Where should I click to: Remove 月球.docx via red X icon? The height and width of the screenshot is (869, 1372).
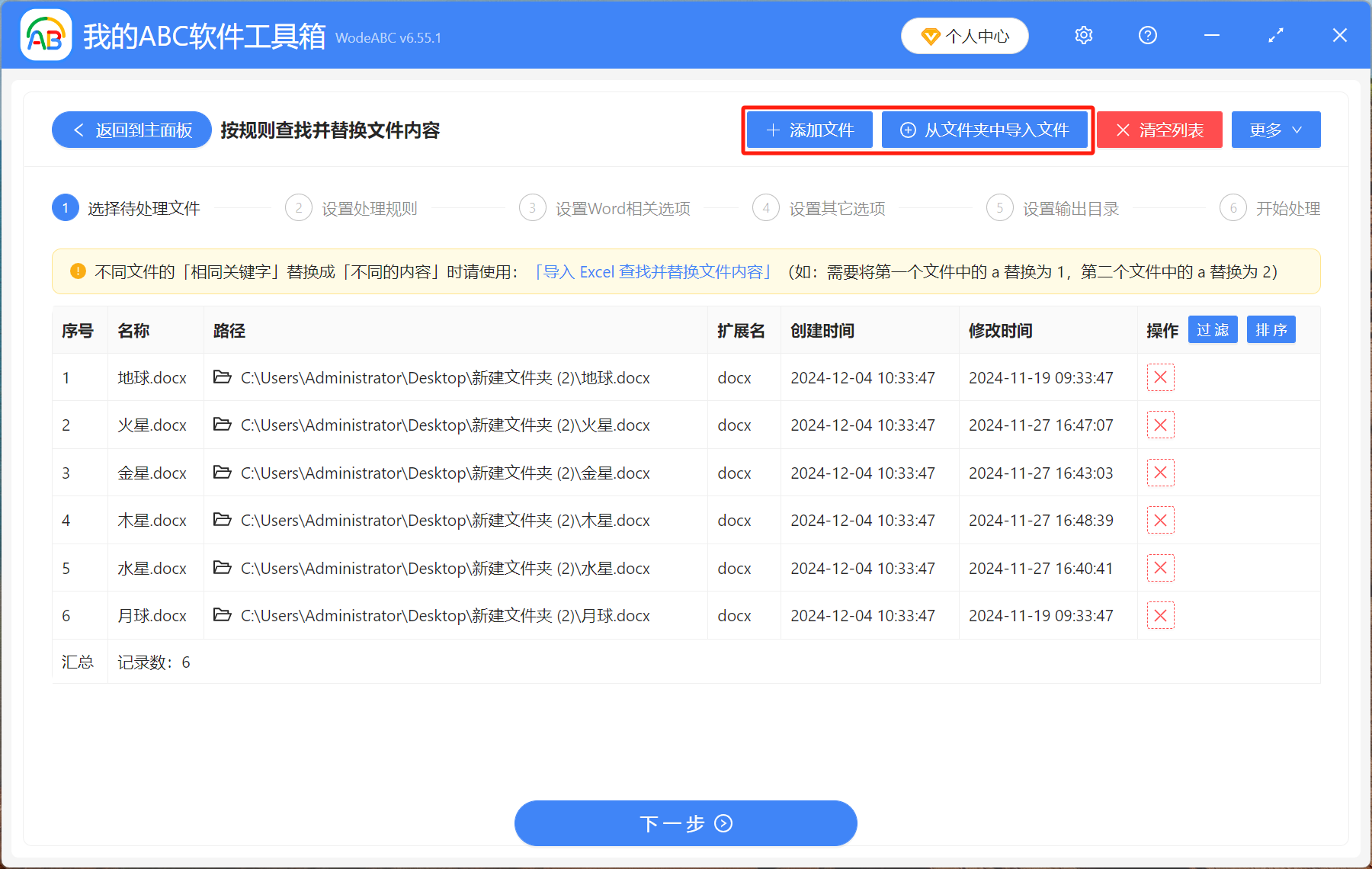tap(1160, 615)
